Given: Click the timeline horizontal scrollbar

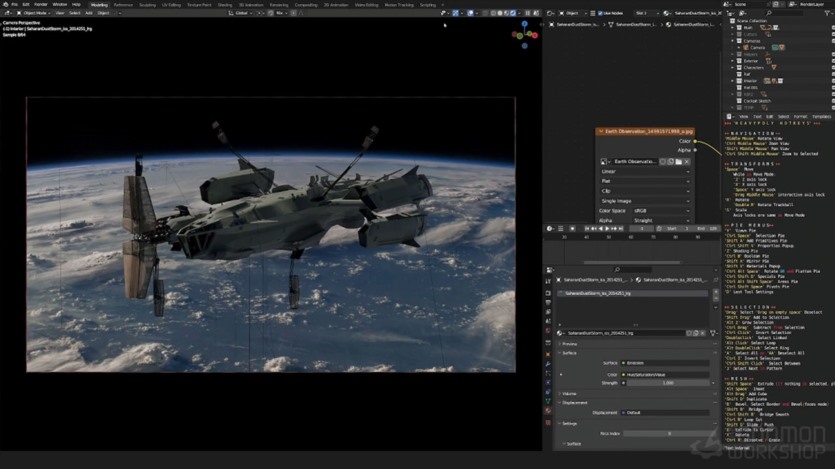Looking at the screenshot, I should point(632,262).
